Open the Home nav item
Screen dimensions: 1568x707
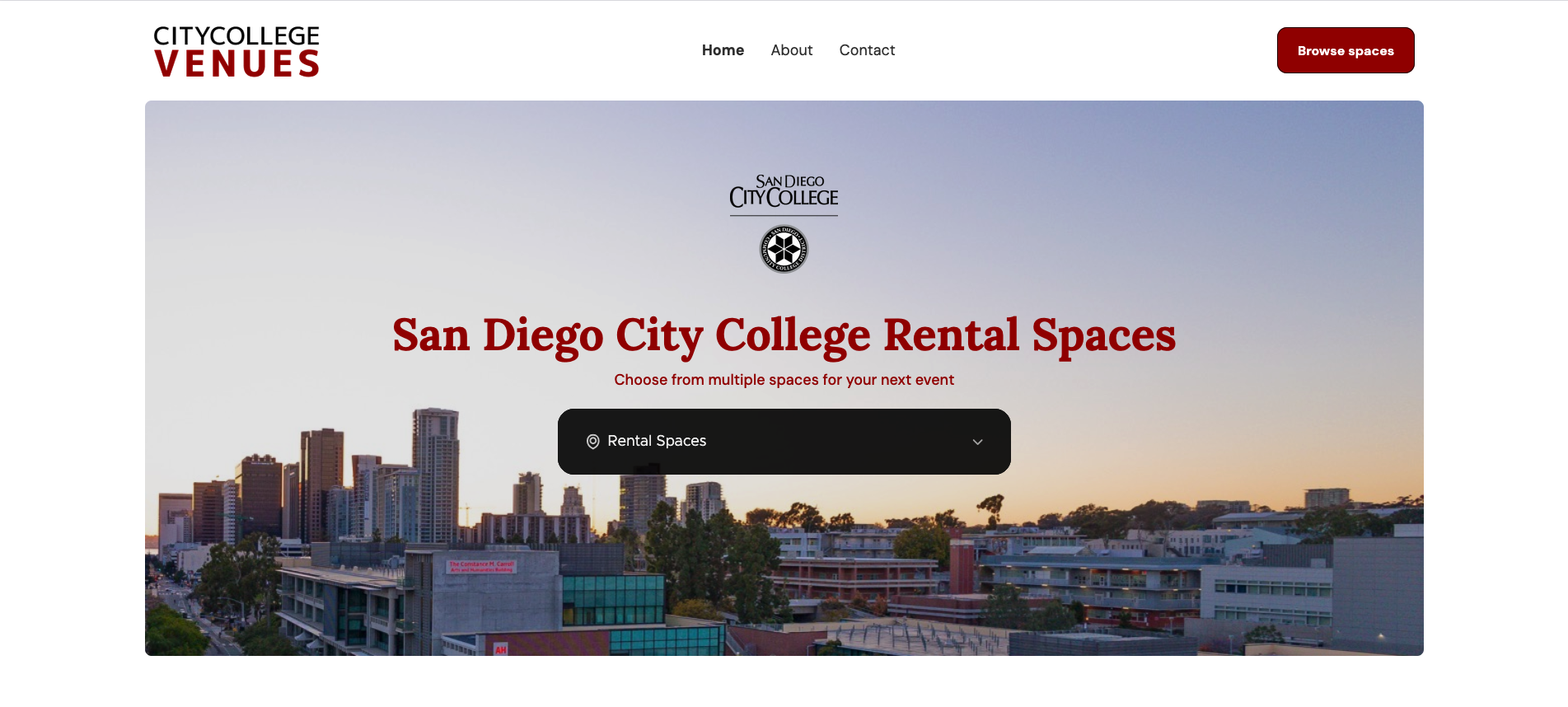[x=723, y=50]
